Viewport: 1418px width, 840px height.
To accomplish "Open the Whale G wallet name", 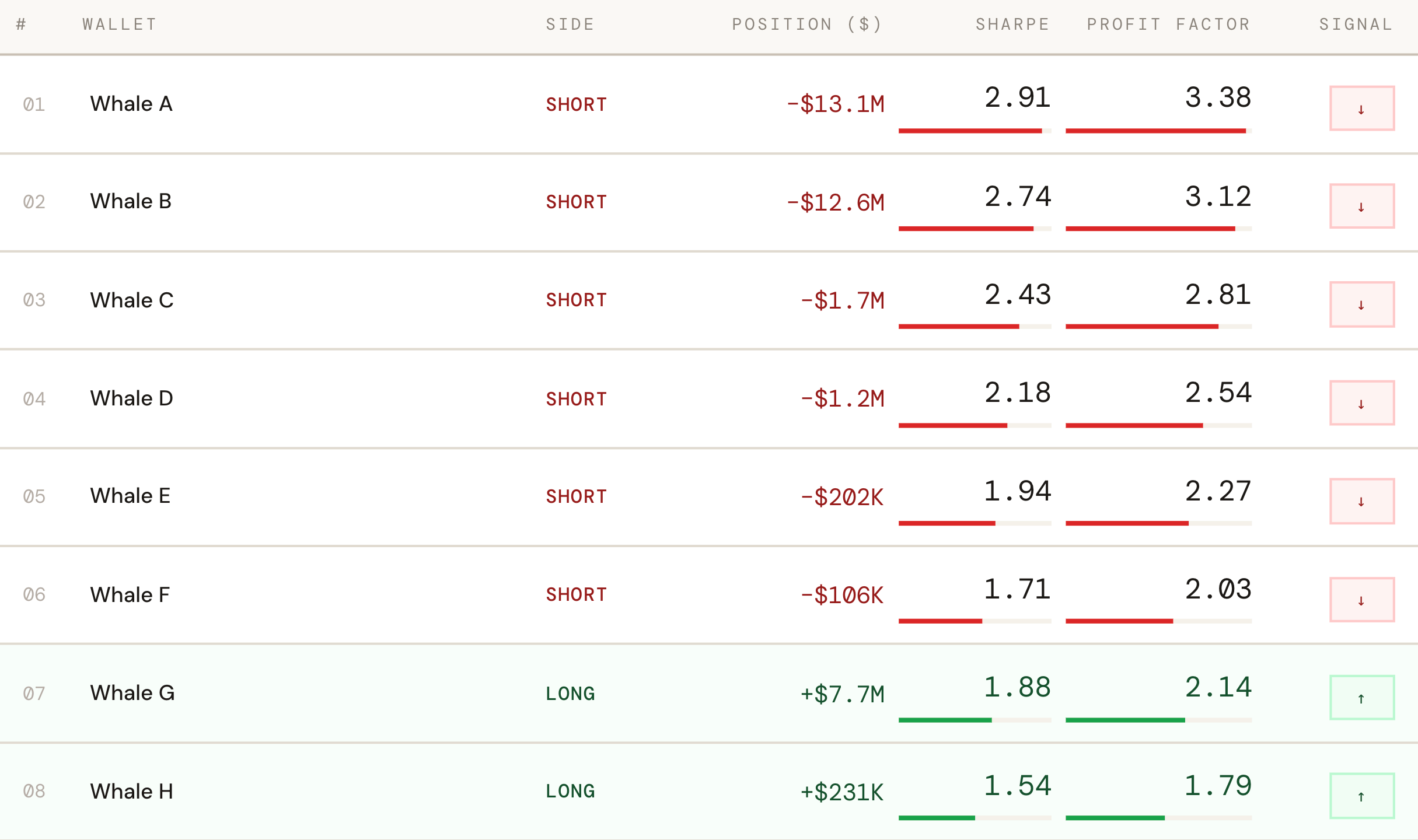I will pos(132,693).
